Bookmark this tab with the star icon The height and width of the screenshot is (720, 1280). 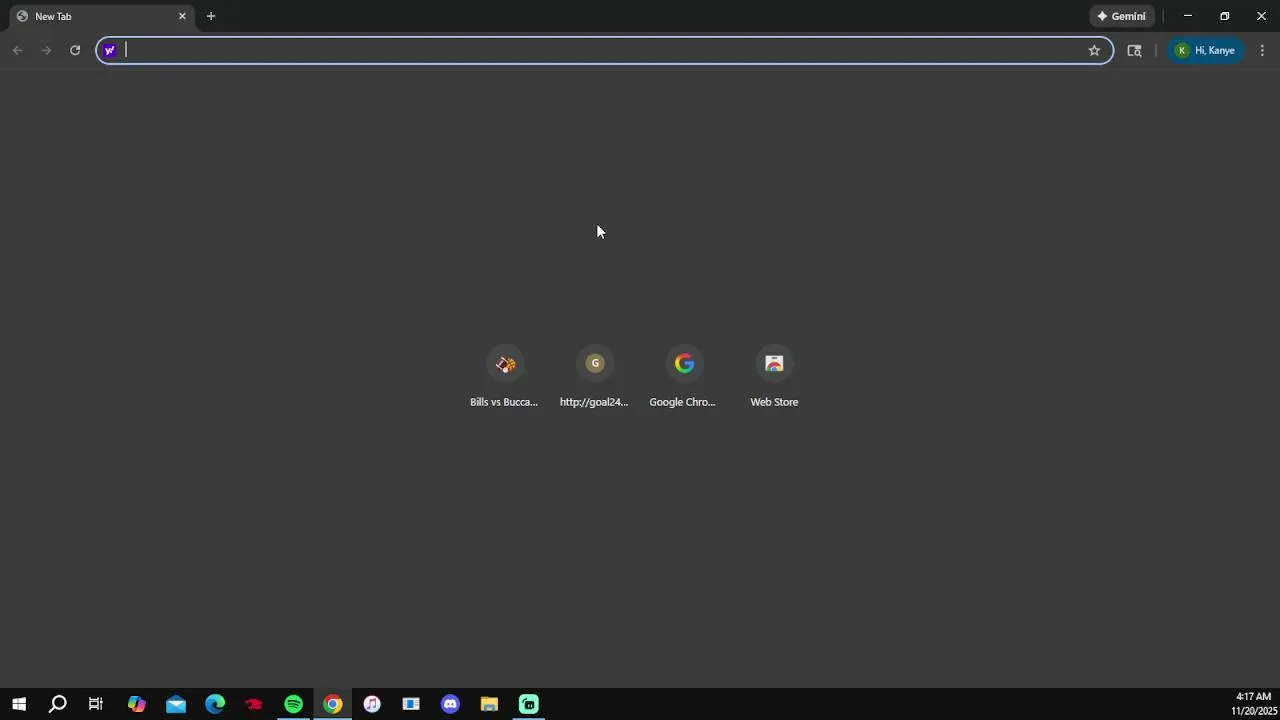1094,50
